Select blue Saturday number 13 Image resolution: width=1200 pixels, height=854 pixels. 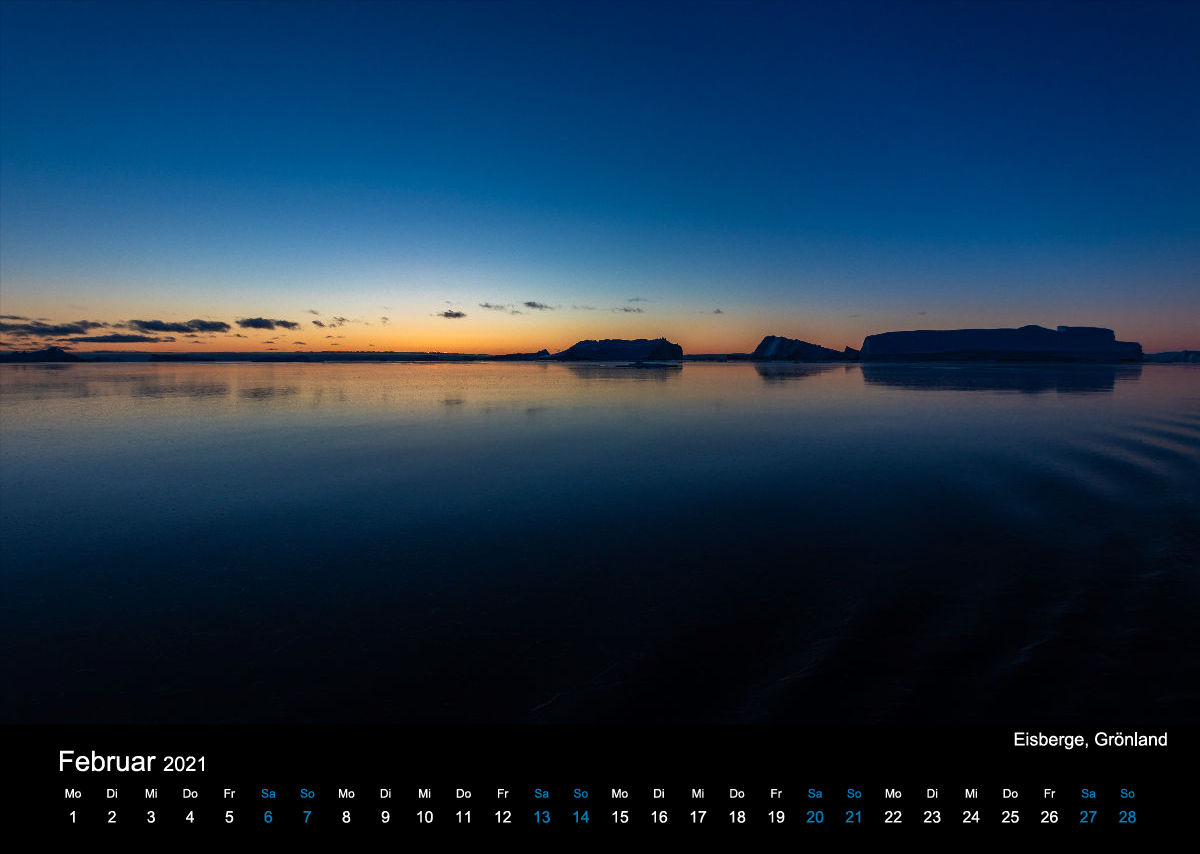541,817
